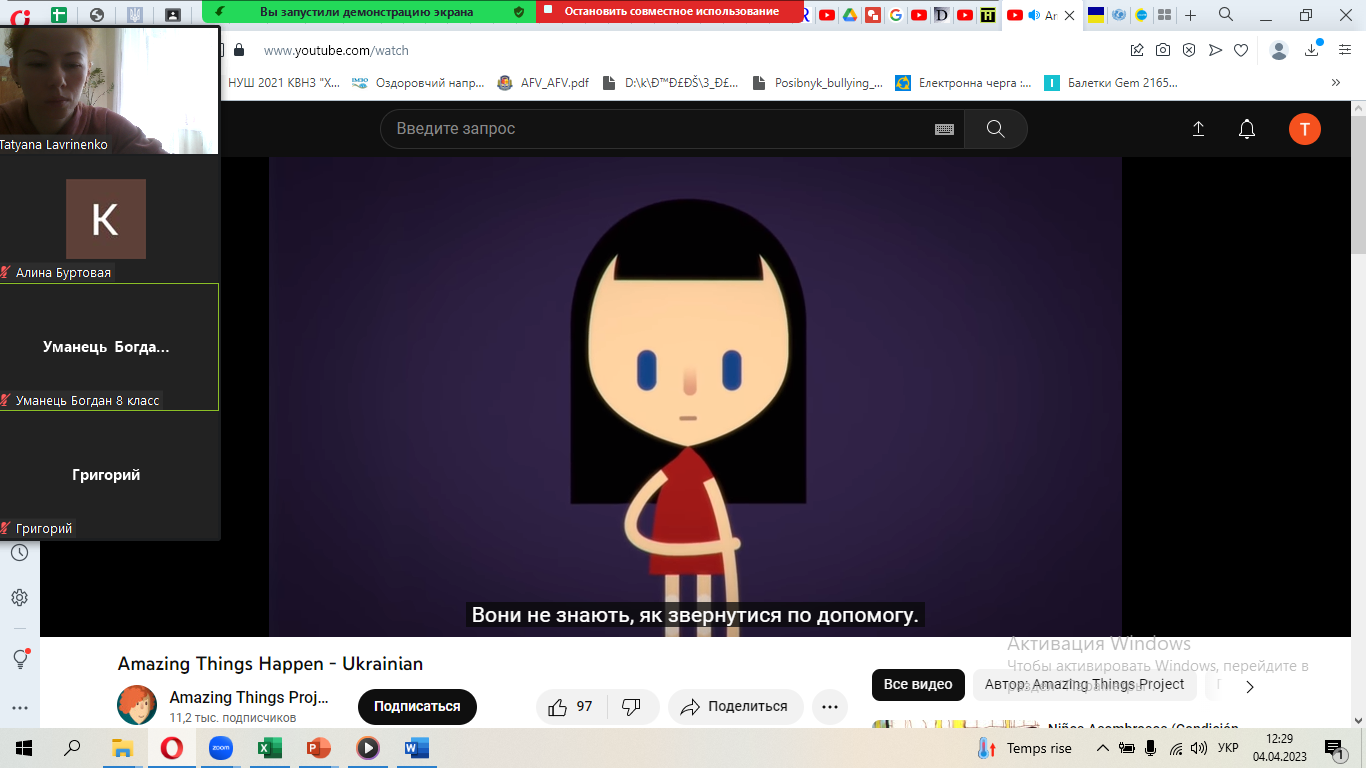Open Opera profile account icon
The height and width of the screenshot is (768, 1366).
coord(1279,50)
